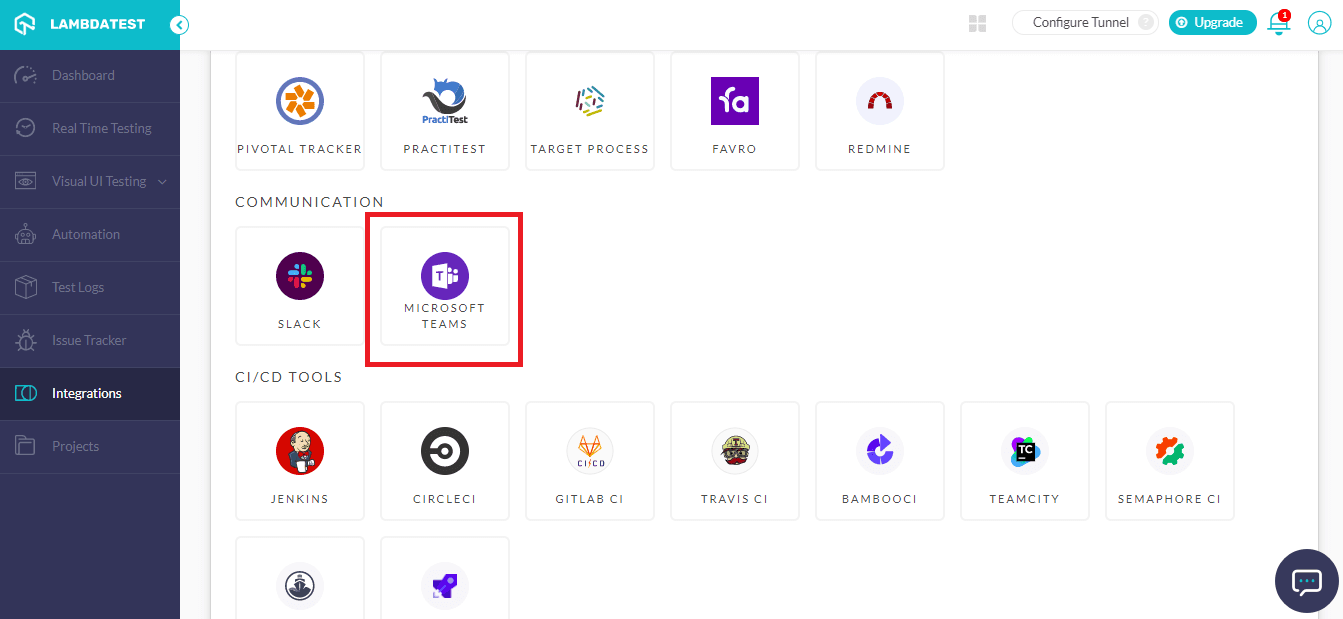
Task: Click the Upgrade button
Action: tap(1212, 22)
